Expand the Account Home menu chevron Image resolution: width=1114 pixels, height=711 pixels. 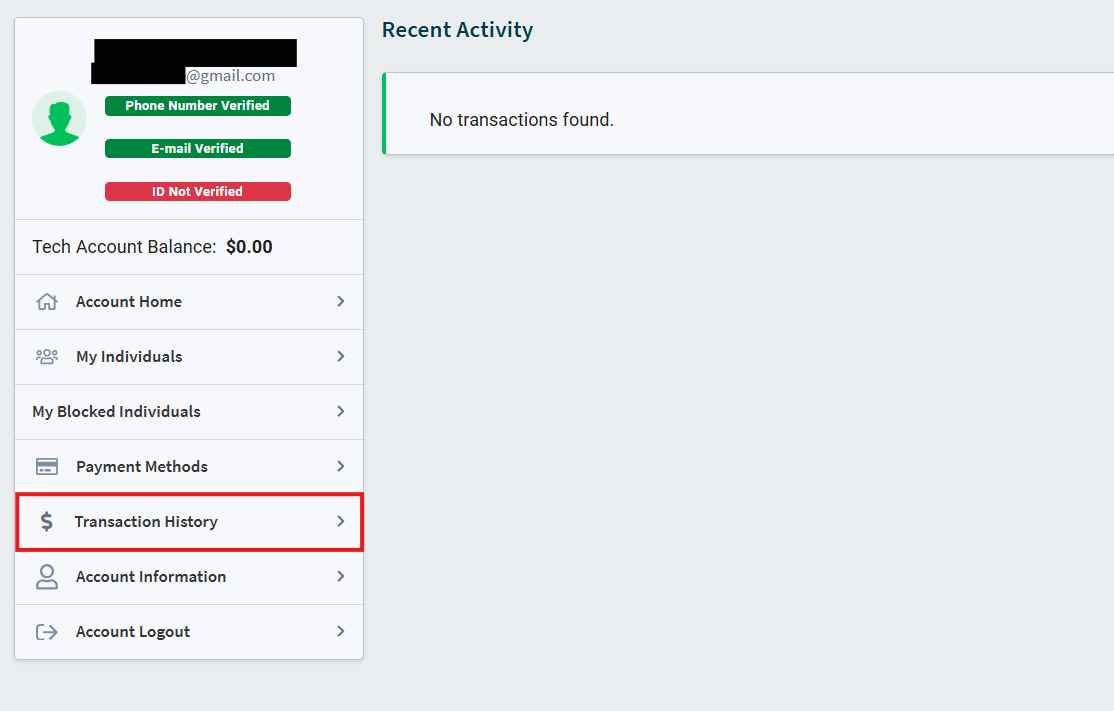click(x=340, y=301)
